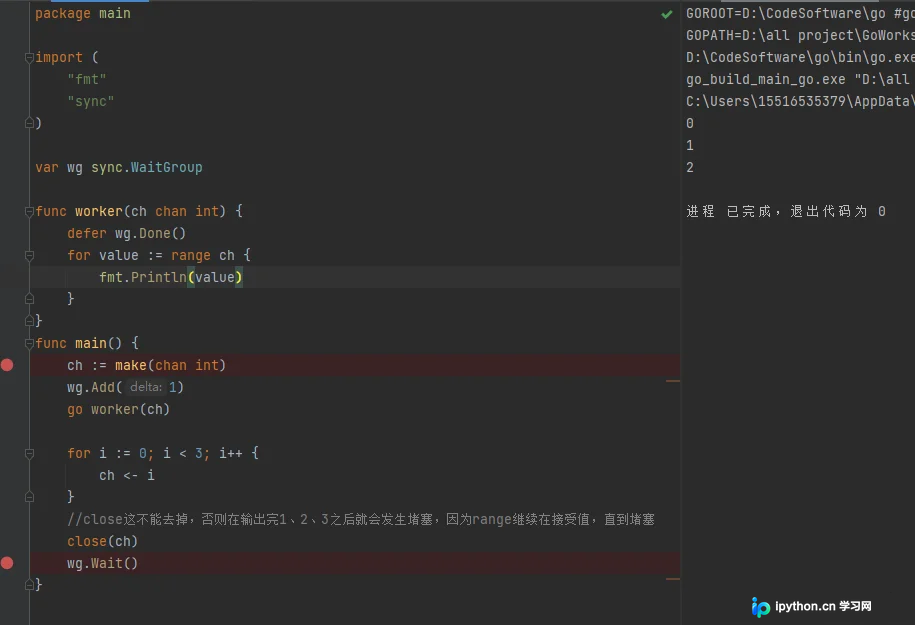The height and width of the screenshot is (625, 915).
Task: Click the Chinese comment line starting with //close
Action: (361, 519)
